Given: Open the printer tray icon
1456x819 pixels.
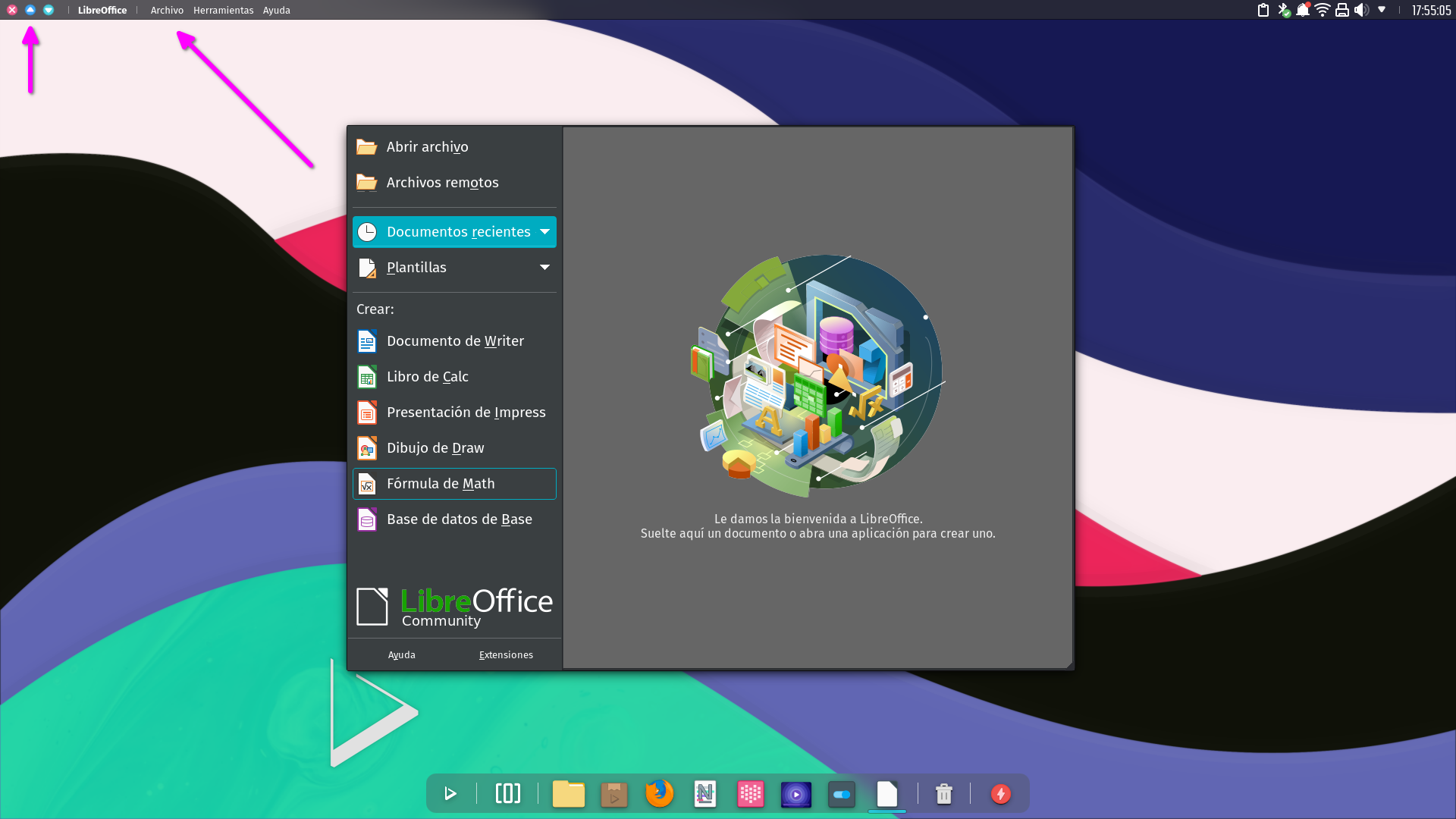Looking at the screenshot, I should 1342,10.
